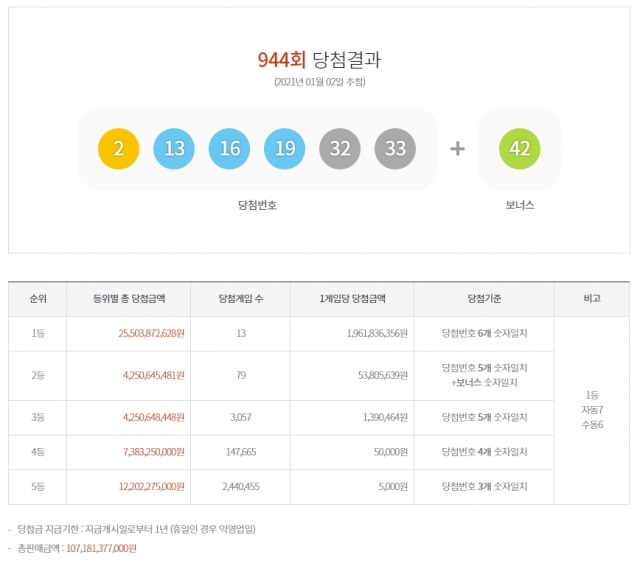Click the 5등 rank cell
This screenshot has width=640, height=563.
coord(38,487)
